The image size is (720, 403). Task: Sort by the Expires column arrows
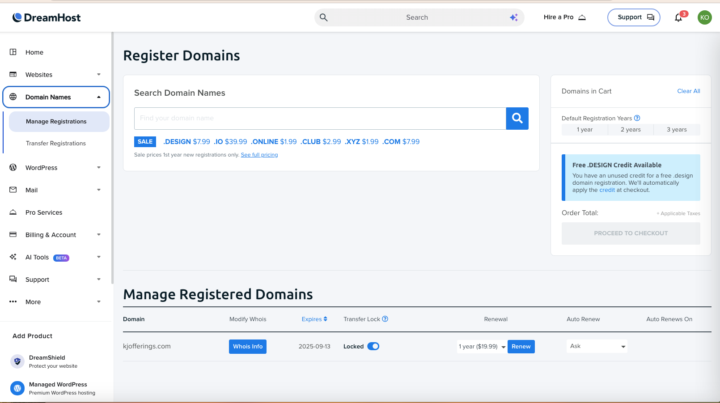325,319
